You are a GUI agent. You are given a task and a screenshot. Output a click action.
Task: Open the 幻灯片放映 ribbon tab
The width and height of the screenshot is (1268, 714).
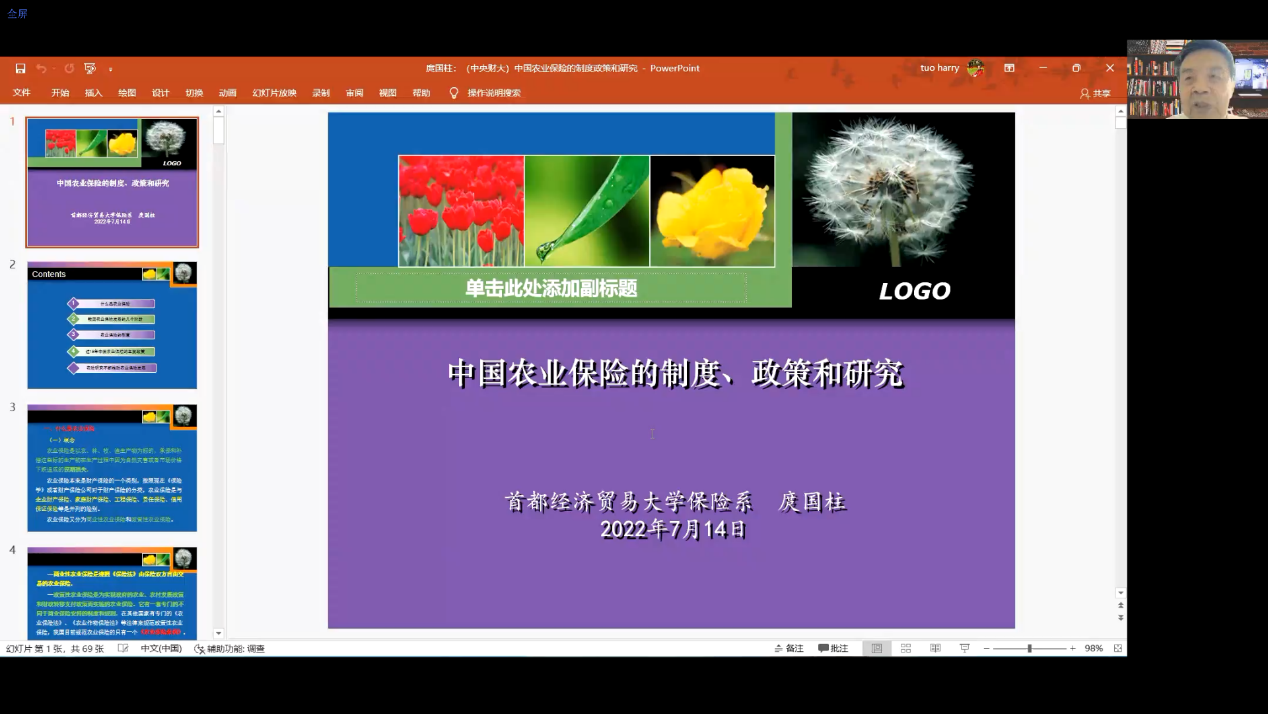tap(274, 93)
